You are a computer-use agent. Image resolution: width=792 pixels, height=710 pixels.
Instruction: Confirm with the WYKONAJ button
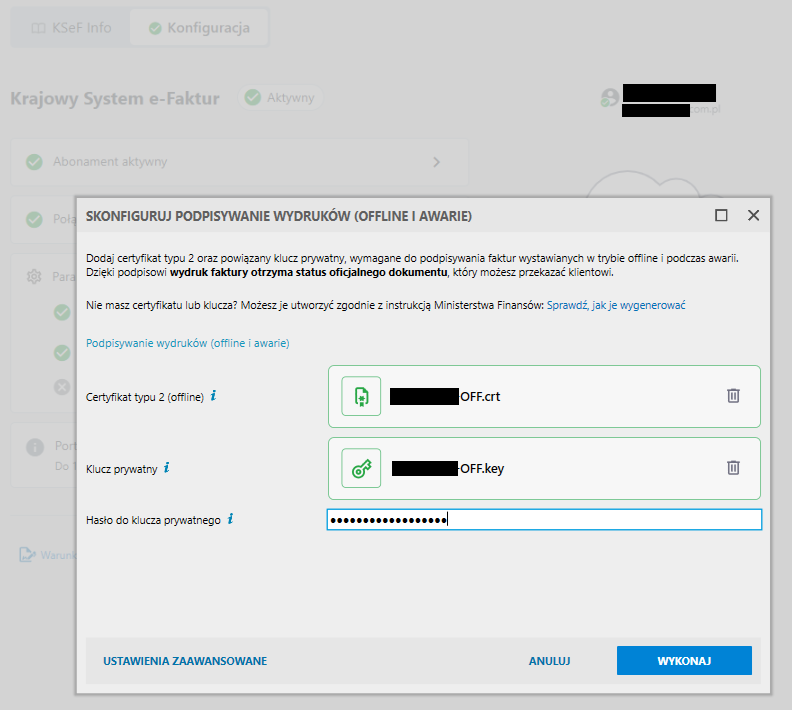pyautogui.click(x=684, y=661)
